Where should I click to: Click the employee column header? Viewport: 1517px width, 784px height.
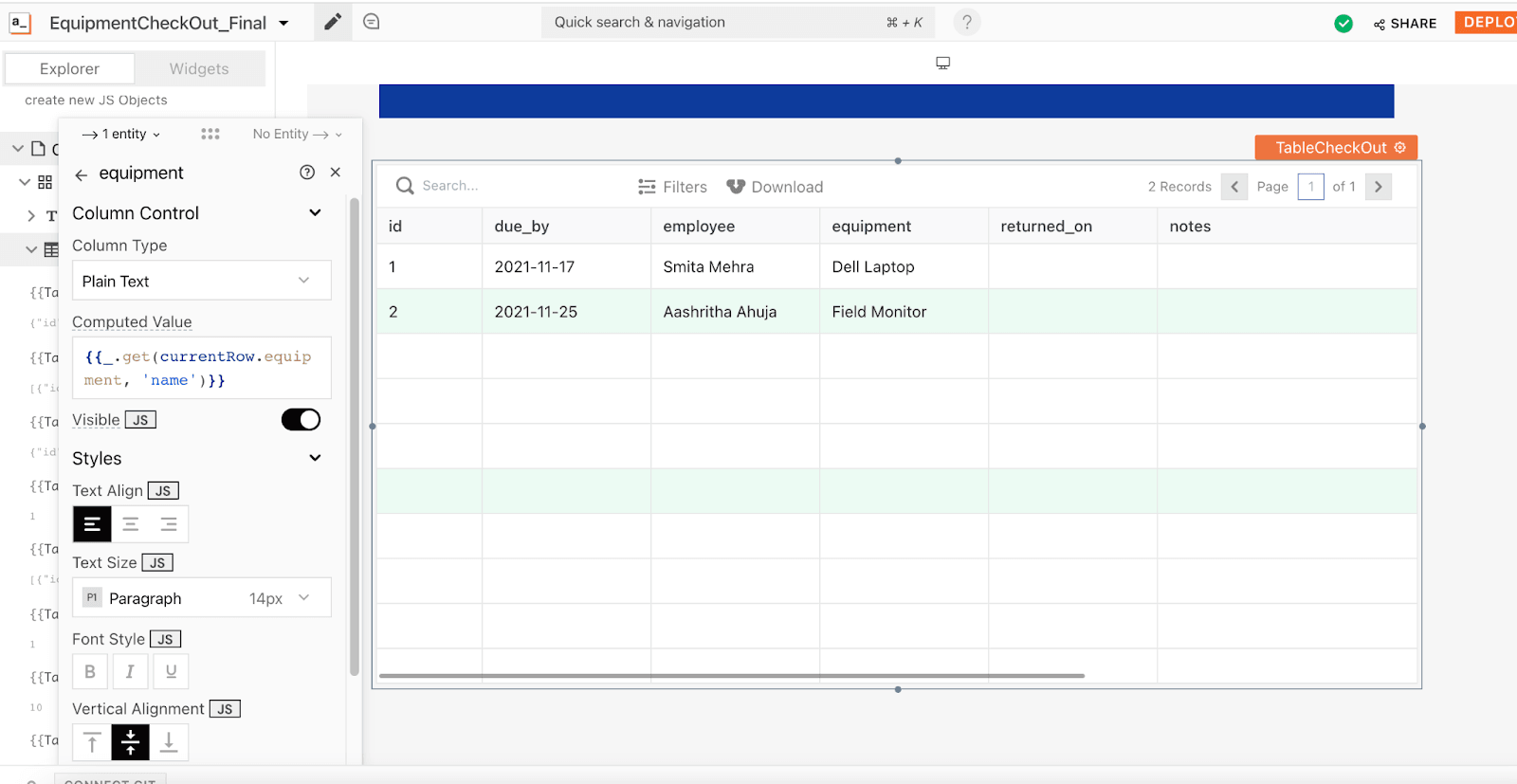(735, 226)
